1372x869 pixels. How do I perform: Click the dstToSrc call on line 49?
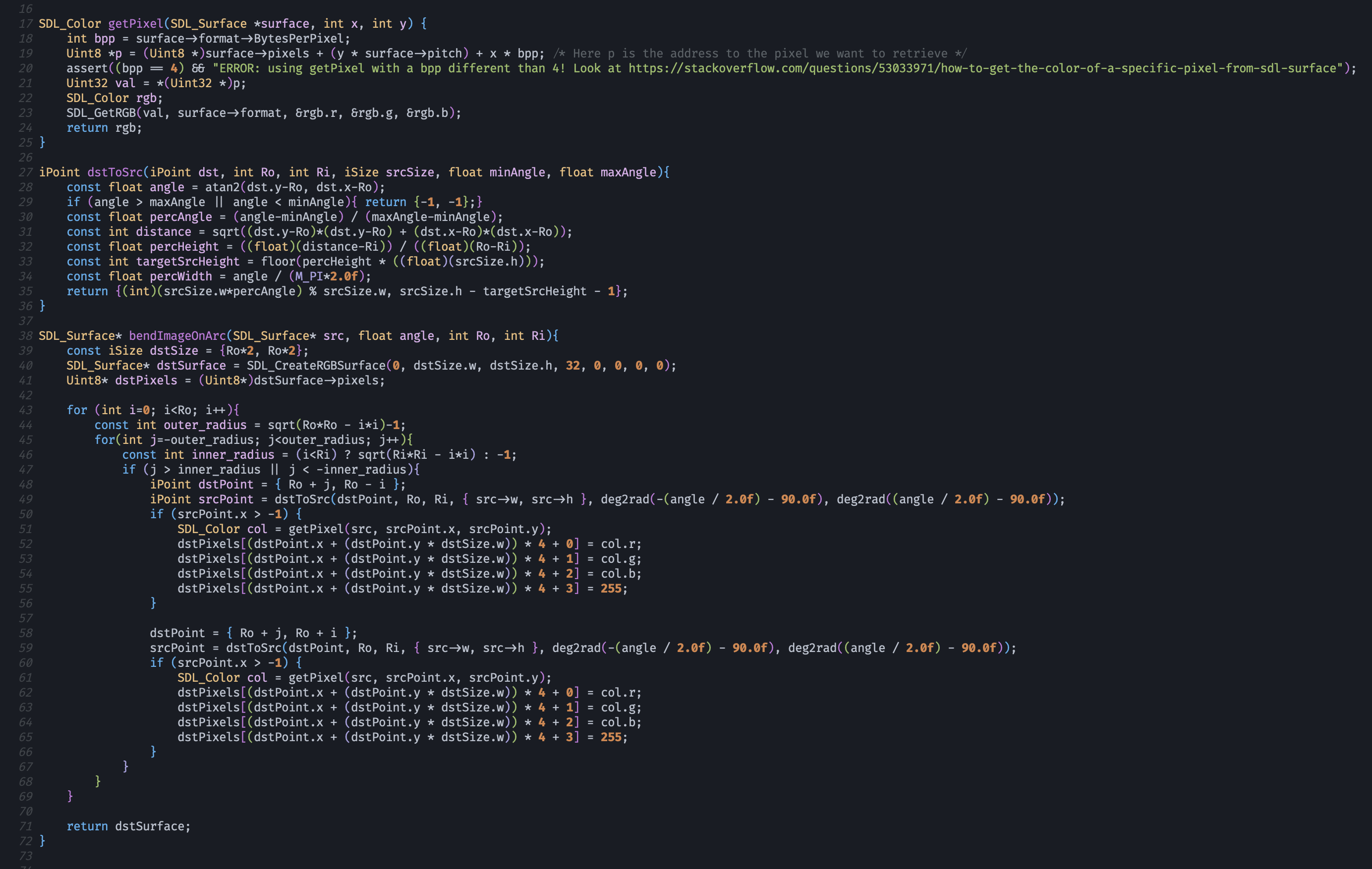coord(302,499)
